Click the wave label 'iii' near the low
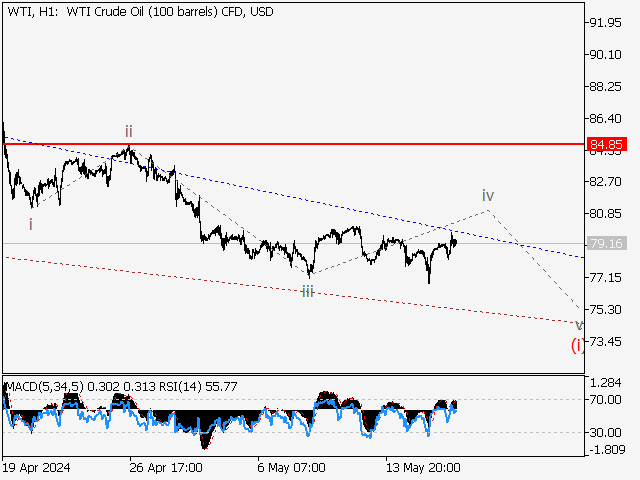This screenshot has width=640, height=480. [308, 292]
